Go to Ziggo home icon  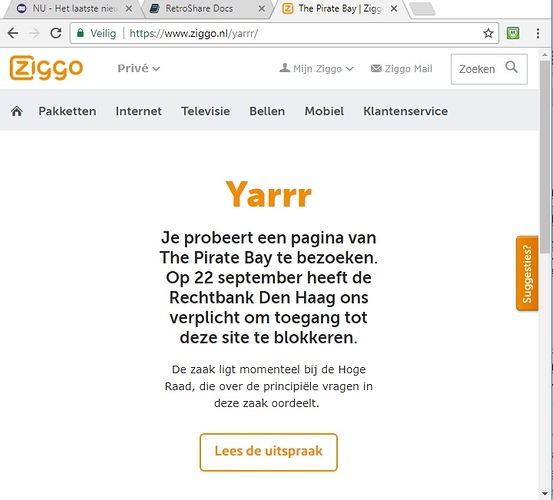(17, 111)
